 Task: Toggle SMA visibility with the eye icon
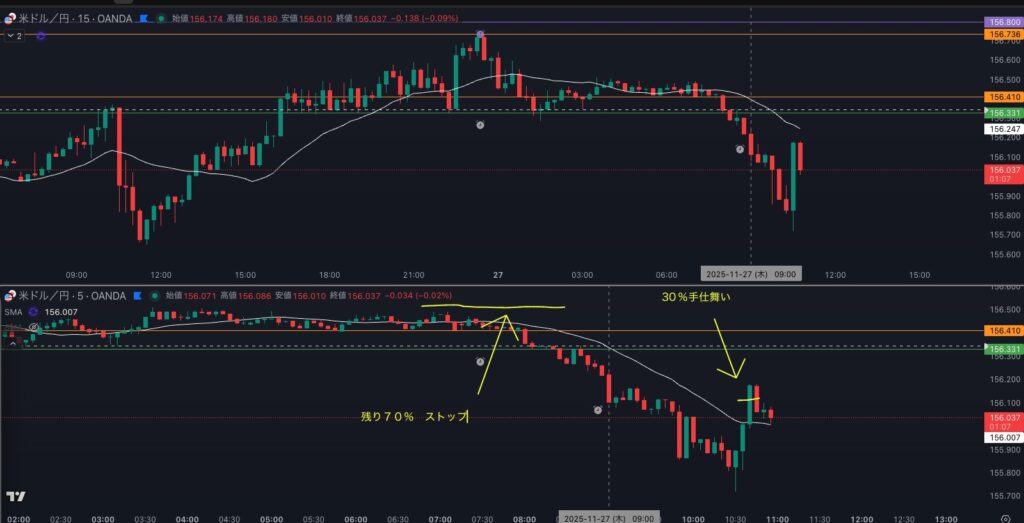(x=34, y=327)
